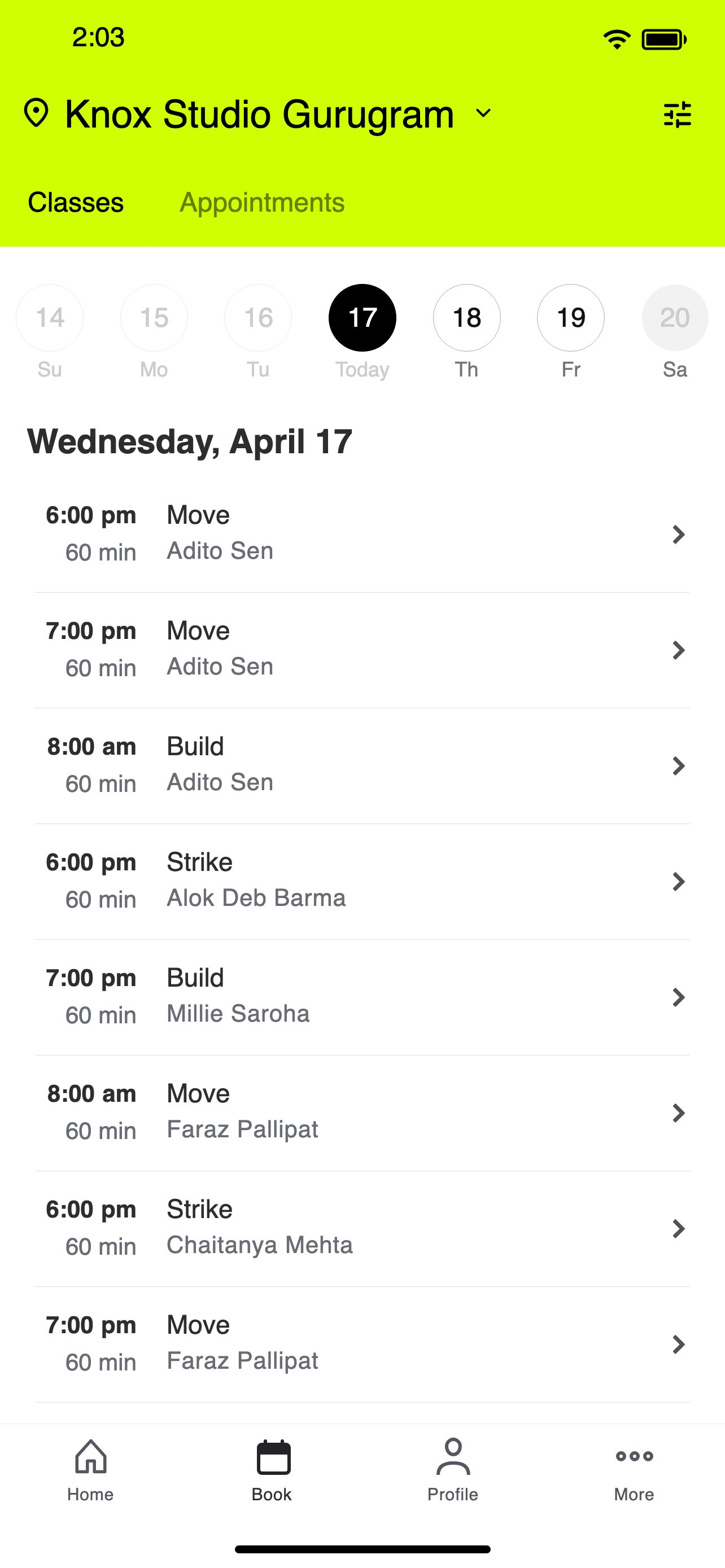The image size is (725, 1568).
Task: Select Friday 19 date circle
Action: click(571, 318)
